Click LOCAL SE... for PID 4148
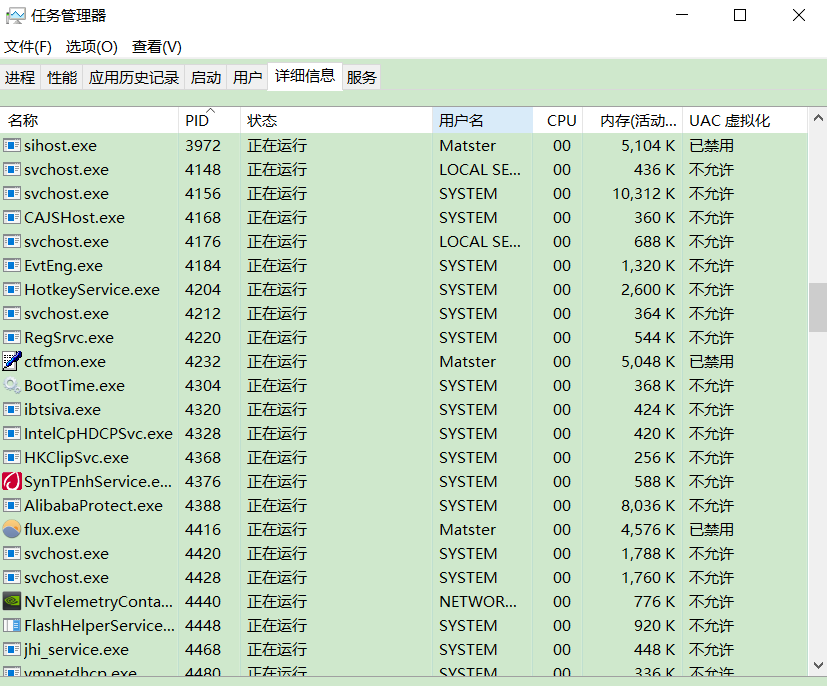The width and height of the screenshot is (827, 686). (480, 170)
